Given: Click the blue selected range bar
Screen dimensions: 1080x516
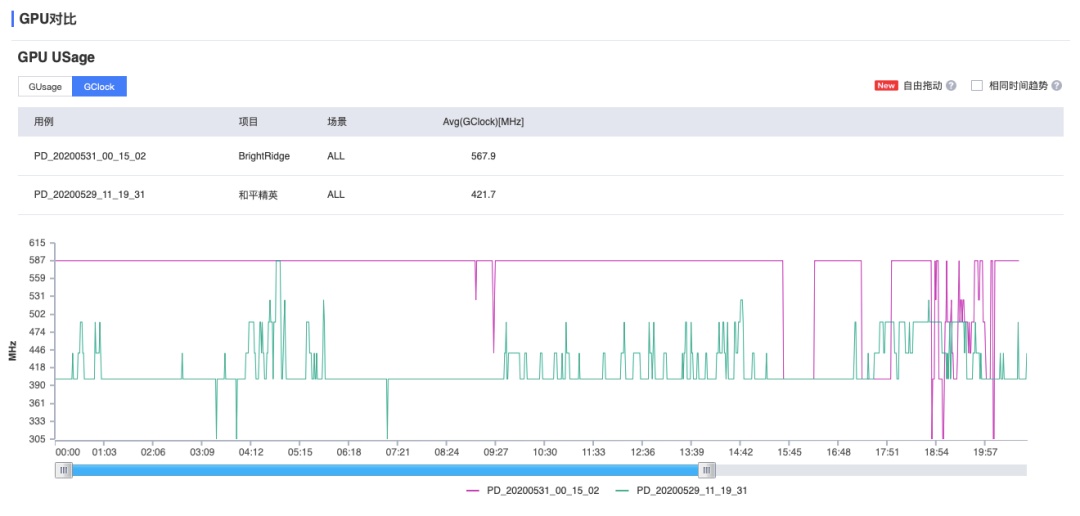Looking at the screenshot, I should 386,470.
